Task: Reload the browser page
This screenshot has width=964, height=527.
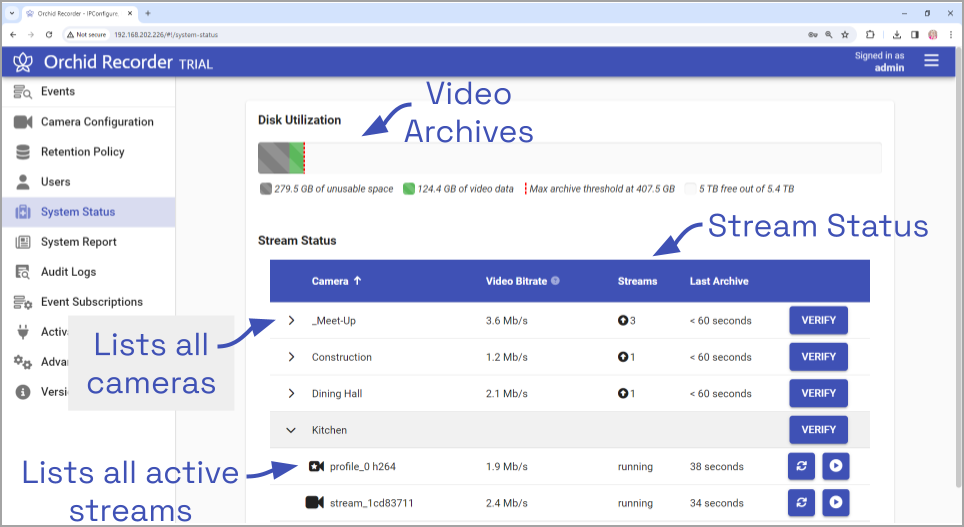Action: point(49,34)
